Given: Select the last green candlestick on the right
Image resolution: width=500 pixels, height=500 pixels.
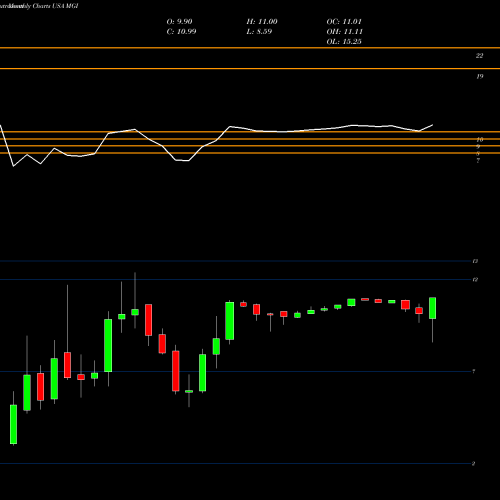Looking at the screenshot, I should point(432,308).
